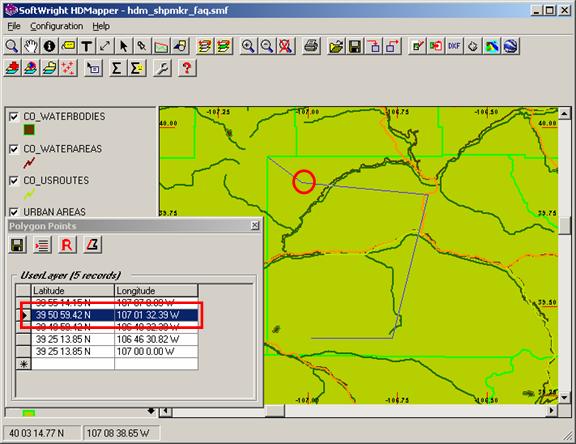
Task: Click the map's horizontal scrollbar right arrow
Action: [x=552, y=411]
